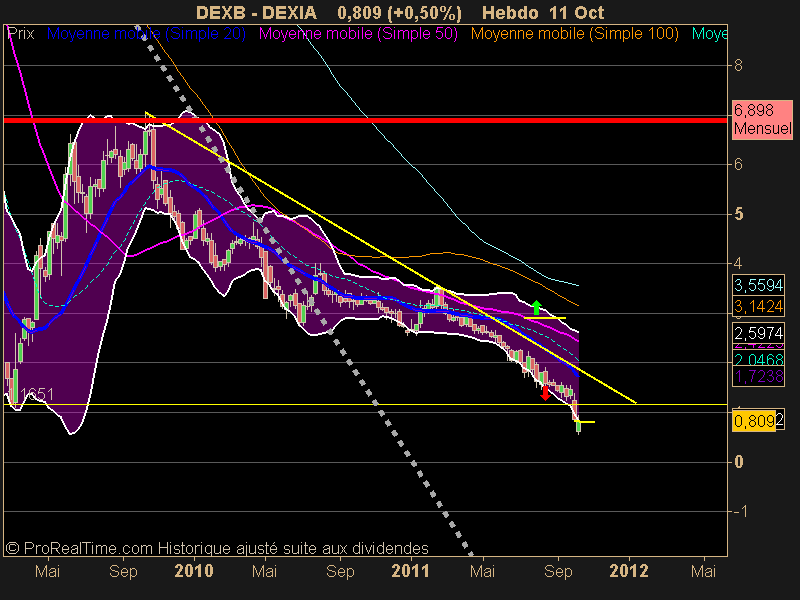
Task: Click the '2012' label on time axis
Action: click(x=629, y=571)
